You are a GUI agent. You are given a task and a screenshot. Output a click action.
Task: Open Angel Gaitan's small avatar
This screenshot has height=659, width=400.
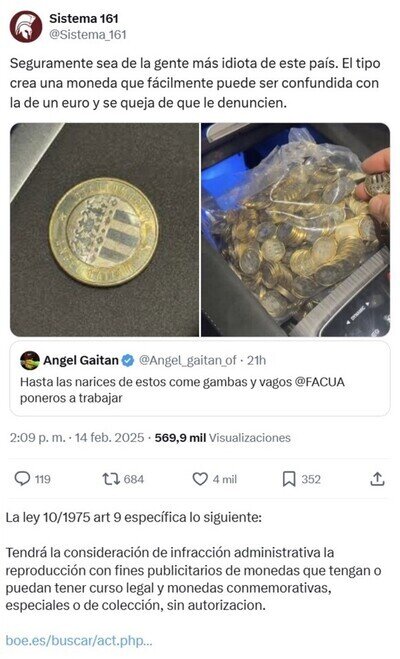[x=30, y=361]
